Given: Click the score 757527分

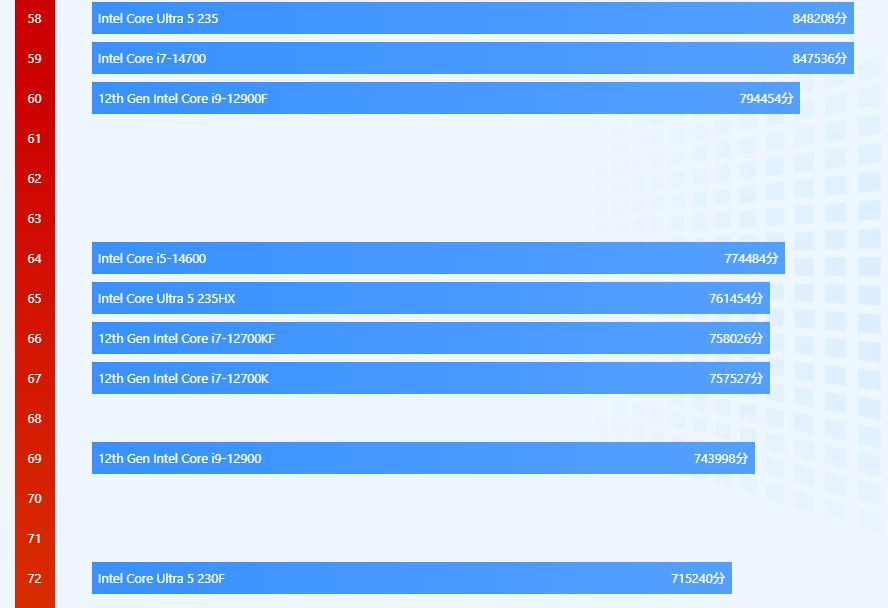Looking at the screenshot, I should point(736,379).
